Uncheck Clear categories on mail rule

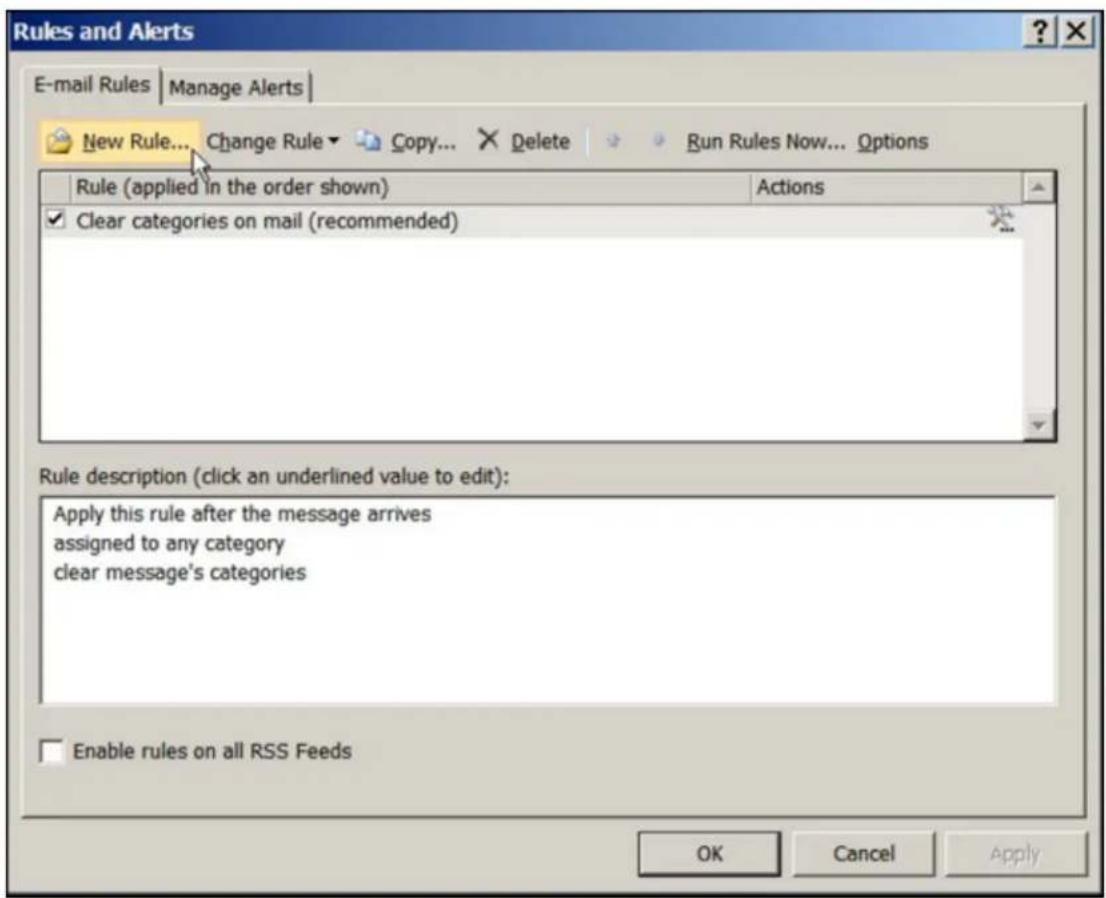tap(54, 219)
